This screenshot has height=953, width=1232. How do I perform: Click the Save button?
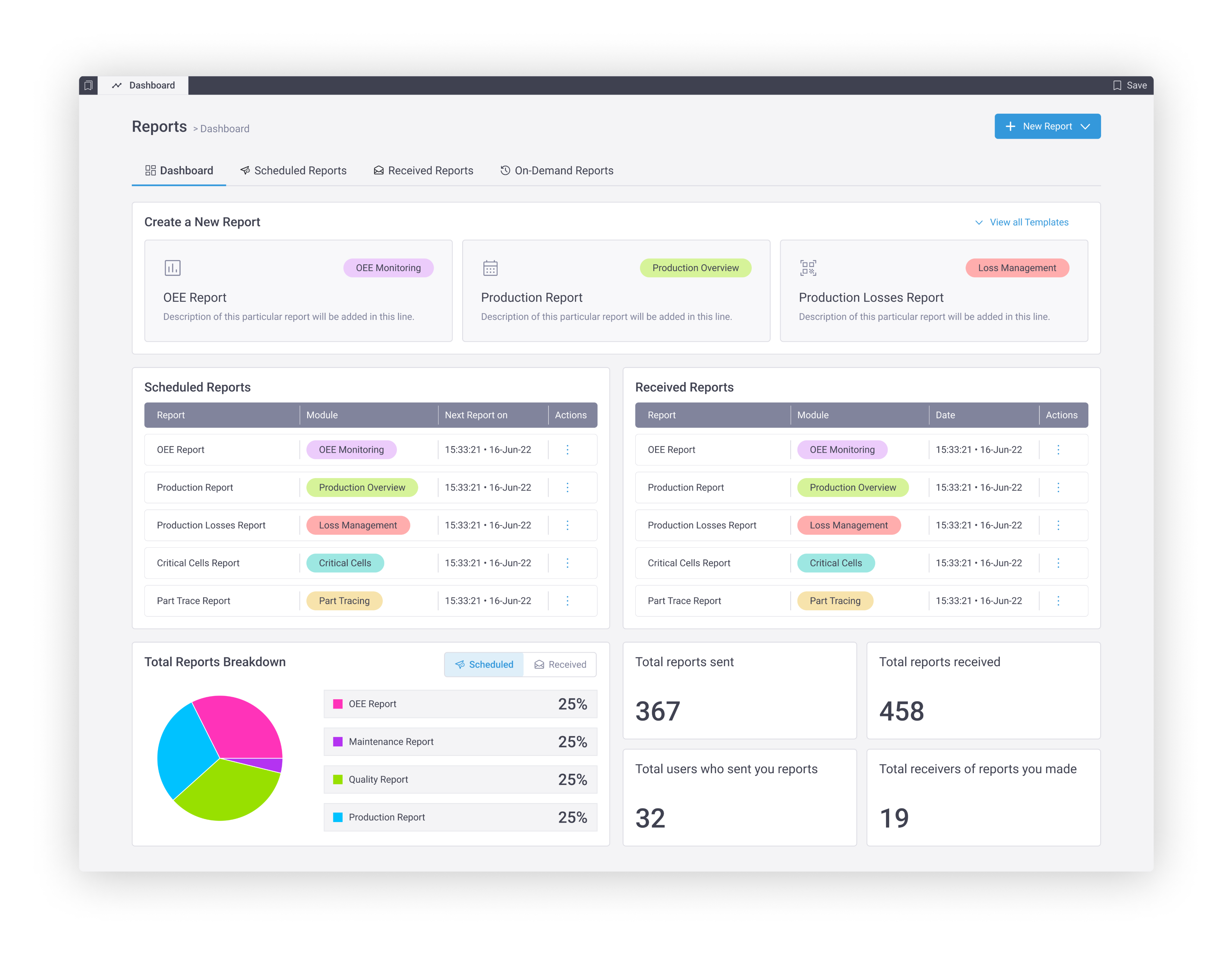(1130, 85)
